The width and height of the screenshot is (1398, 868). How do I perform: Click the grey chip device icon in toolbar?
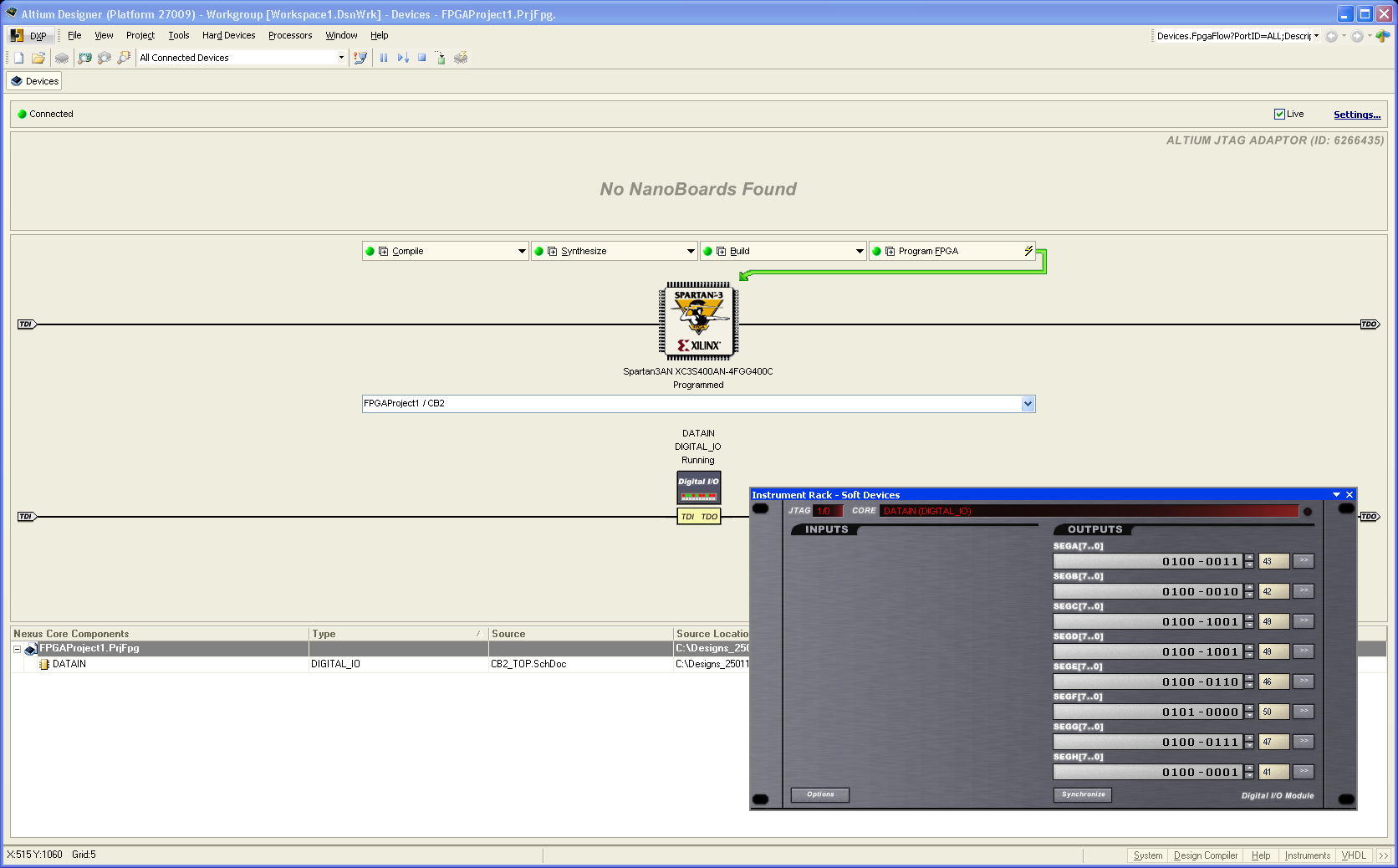pos(62,58)
